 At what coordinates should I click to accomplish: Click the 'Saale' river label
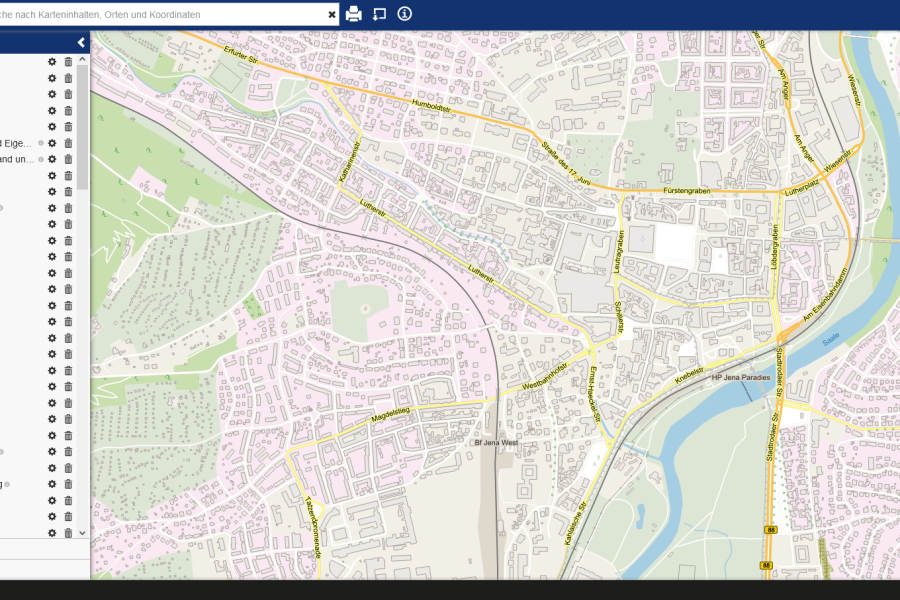[831, 339]
